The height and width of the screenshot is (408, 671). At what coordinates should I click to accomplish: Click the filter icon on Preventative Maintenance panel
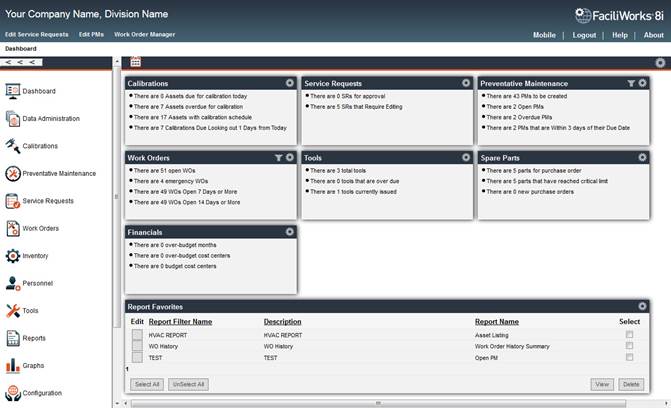click(x=631, y=83)
